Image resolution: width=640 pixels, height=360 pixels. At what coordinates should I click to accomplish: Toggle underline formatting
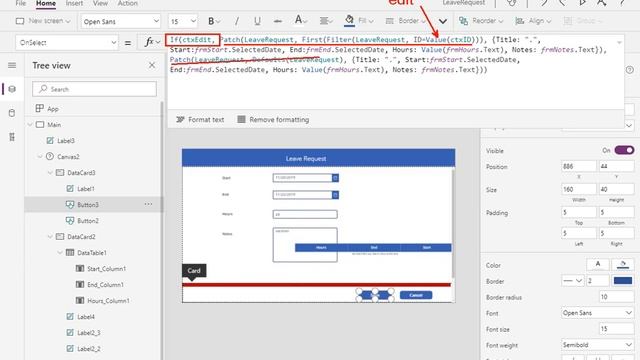click(257, 21)
